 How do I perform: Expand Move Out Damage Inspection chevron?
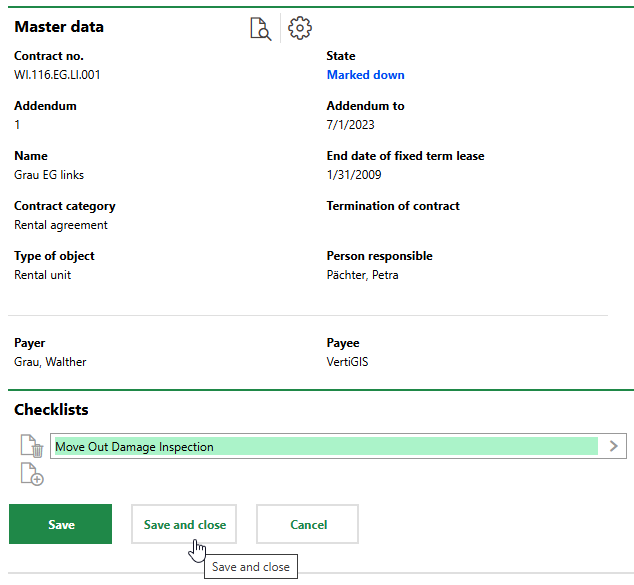(613, 446)
